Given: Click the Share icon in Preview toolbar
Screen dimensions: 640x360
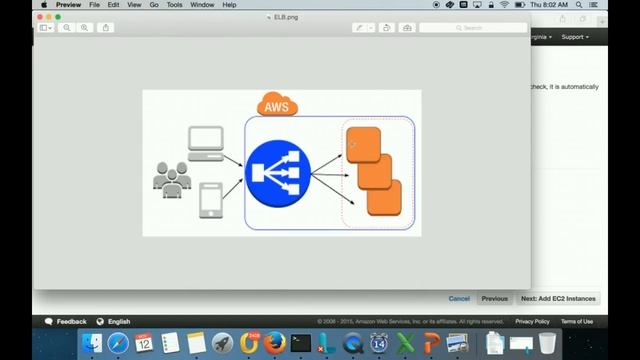Looking at the screenshot, I should [106, 28].
